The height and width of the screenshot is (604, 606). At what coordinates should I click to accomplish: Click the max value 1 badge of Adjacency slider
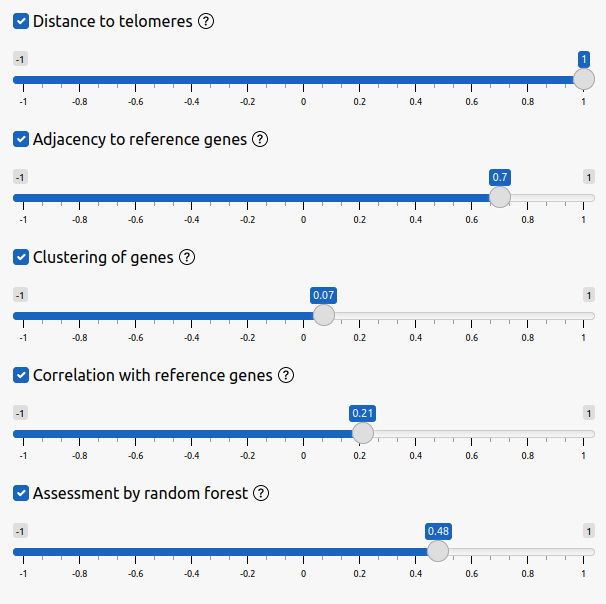click(x=589, y=177)
